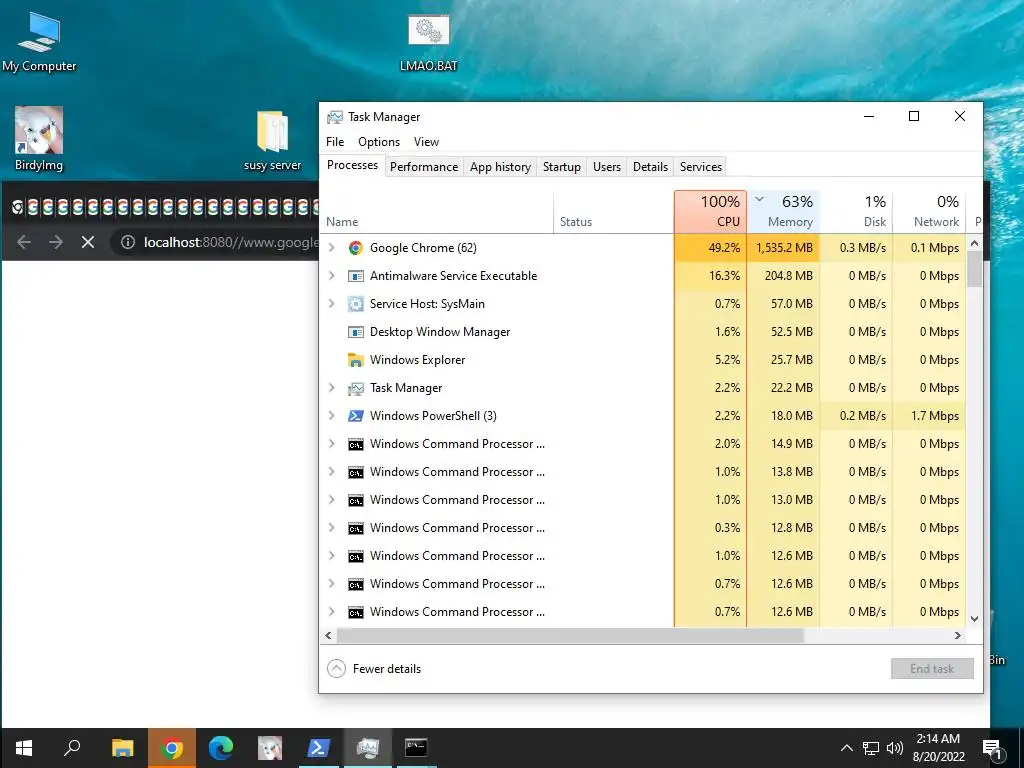Open My Computer desktop icon

(x=39, y=41)
